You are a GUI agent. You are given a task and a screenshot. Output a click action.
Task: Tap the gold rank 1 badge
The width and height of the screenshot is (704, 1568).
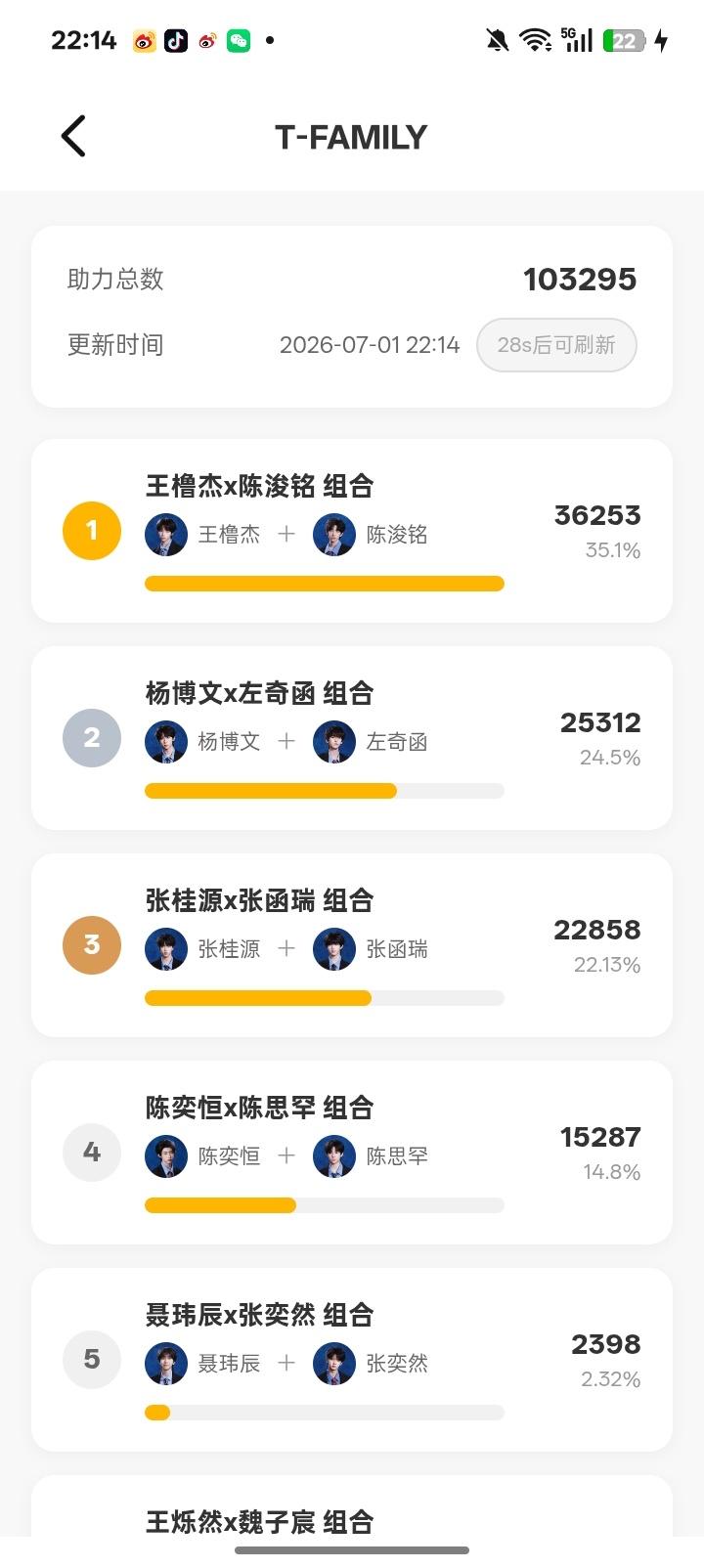coord(92,531)
